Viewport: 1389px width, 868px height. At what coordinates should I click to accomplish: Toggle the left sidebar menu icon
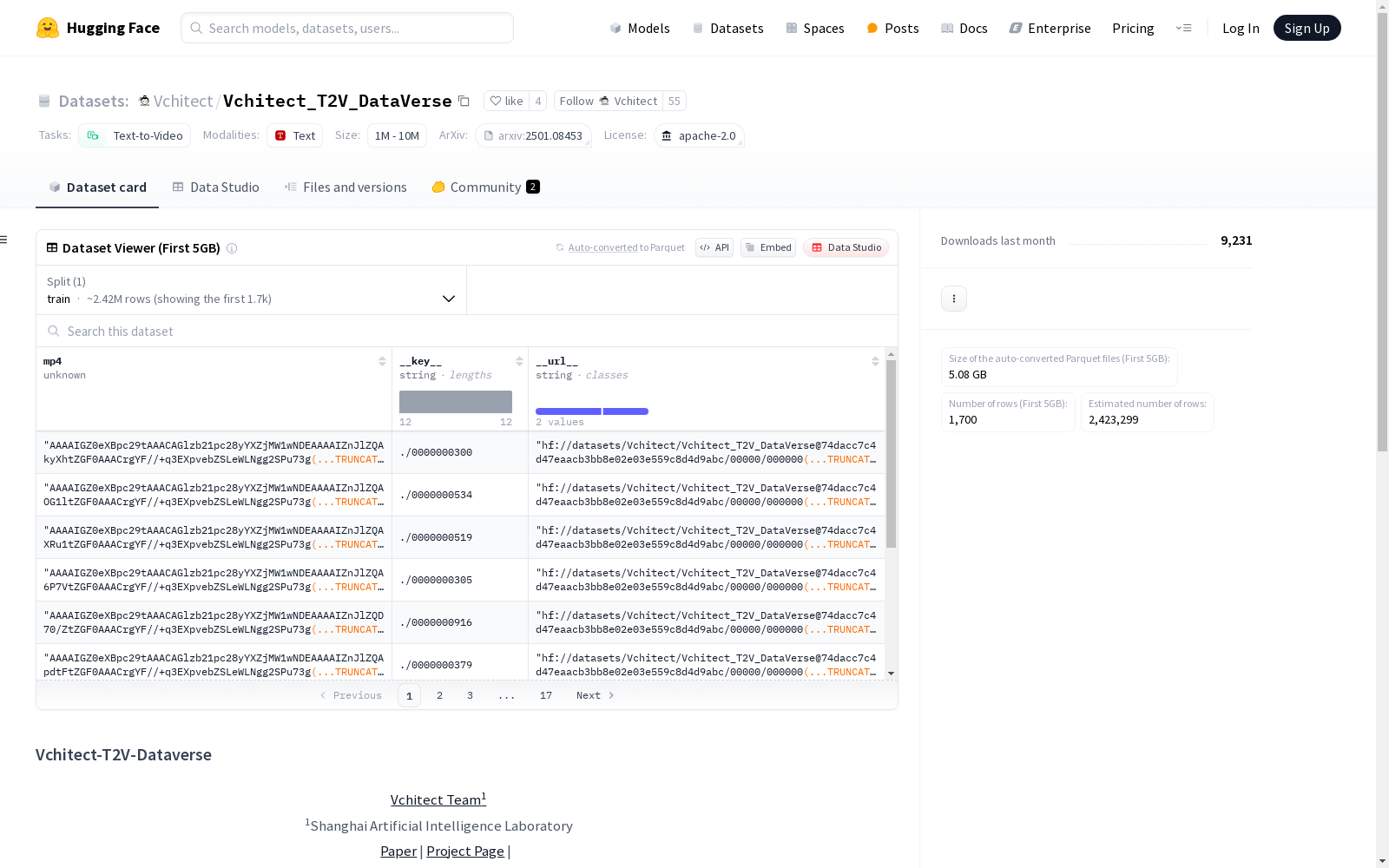click(4, 240)
